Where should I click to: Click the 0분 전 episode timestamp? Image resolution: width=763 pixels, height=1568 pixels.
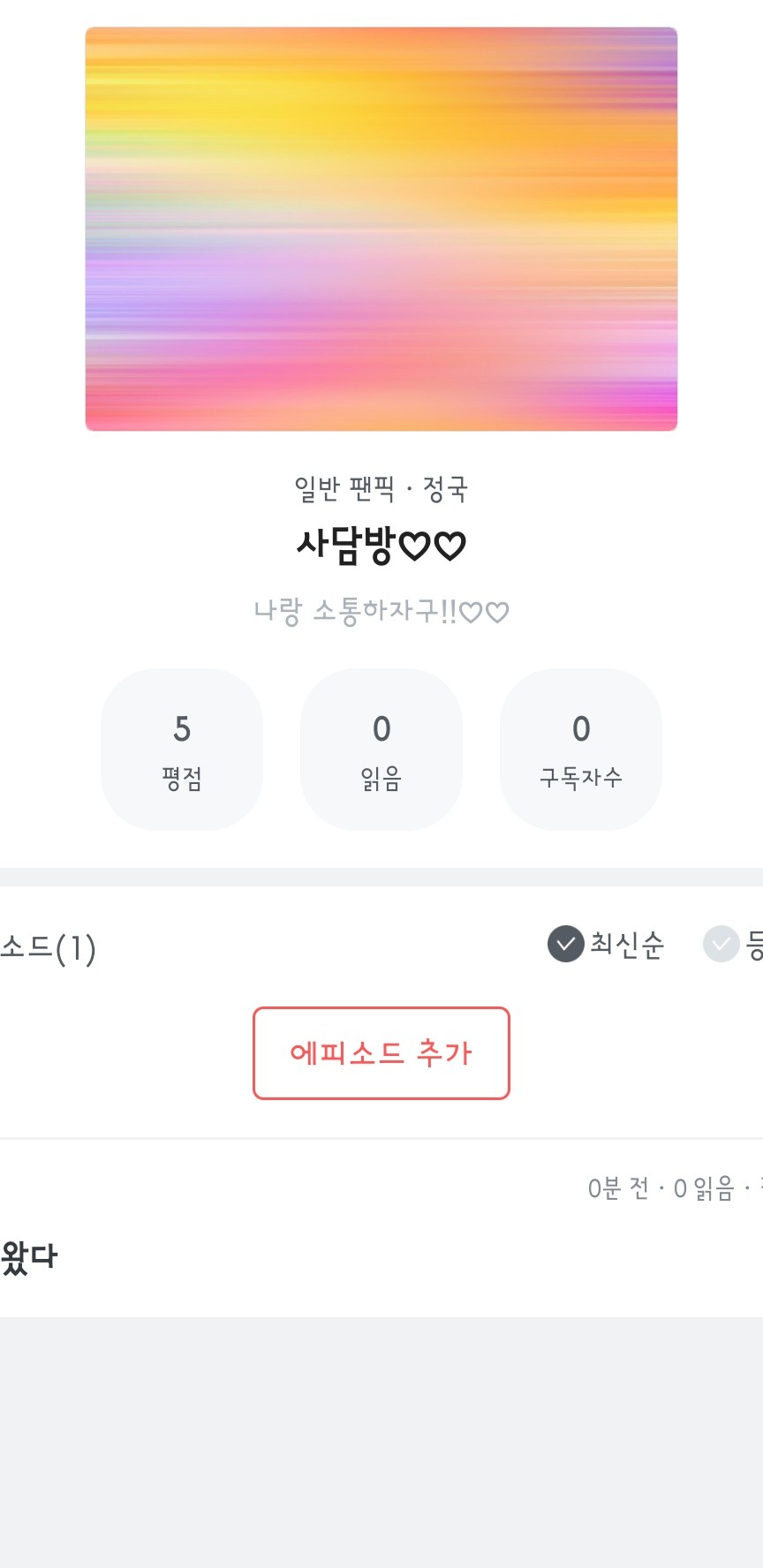[618, 1189]
